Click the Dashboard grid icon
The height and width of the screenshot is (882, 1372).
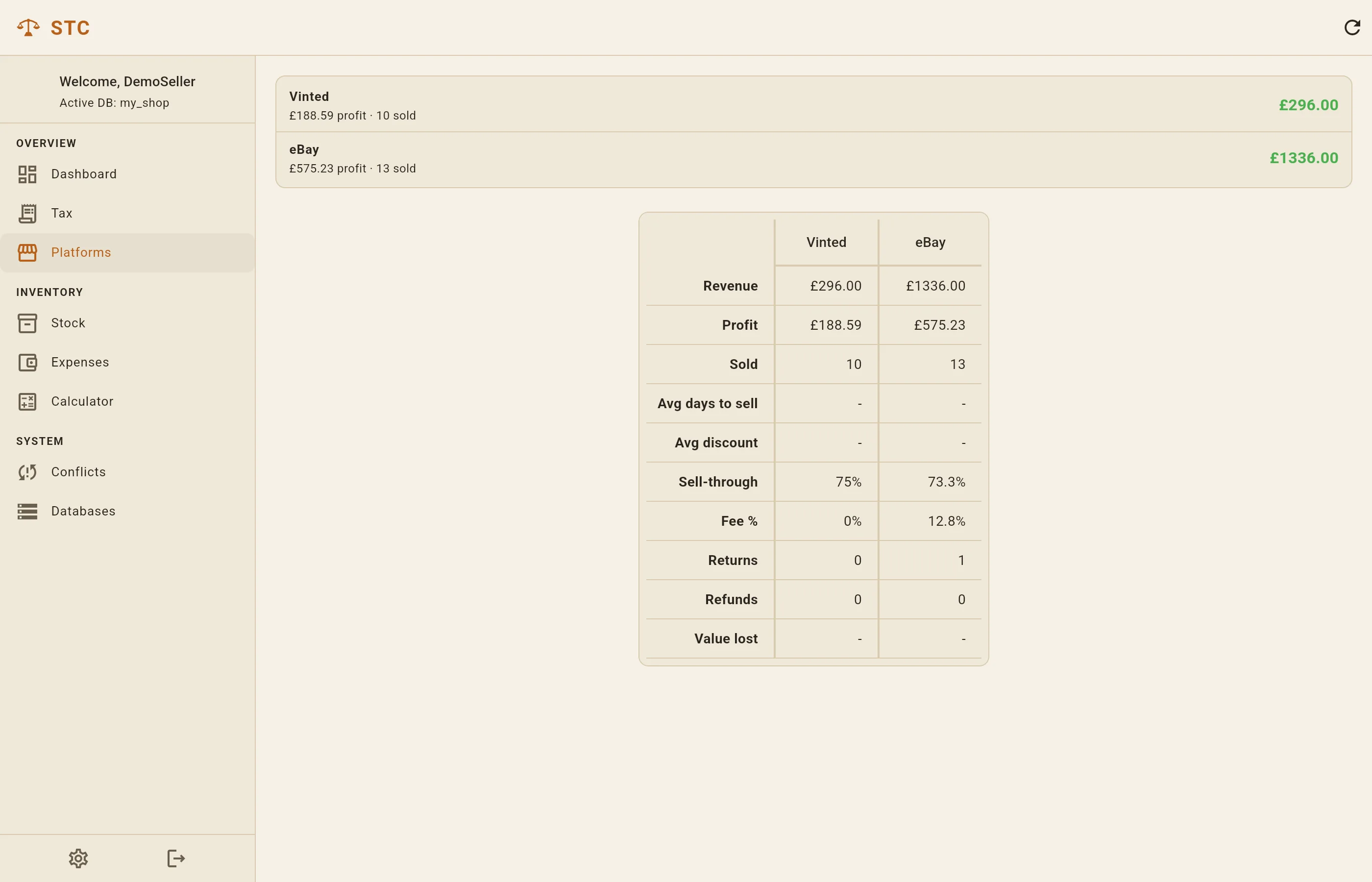point(27,174)
